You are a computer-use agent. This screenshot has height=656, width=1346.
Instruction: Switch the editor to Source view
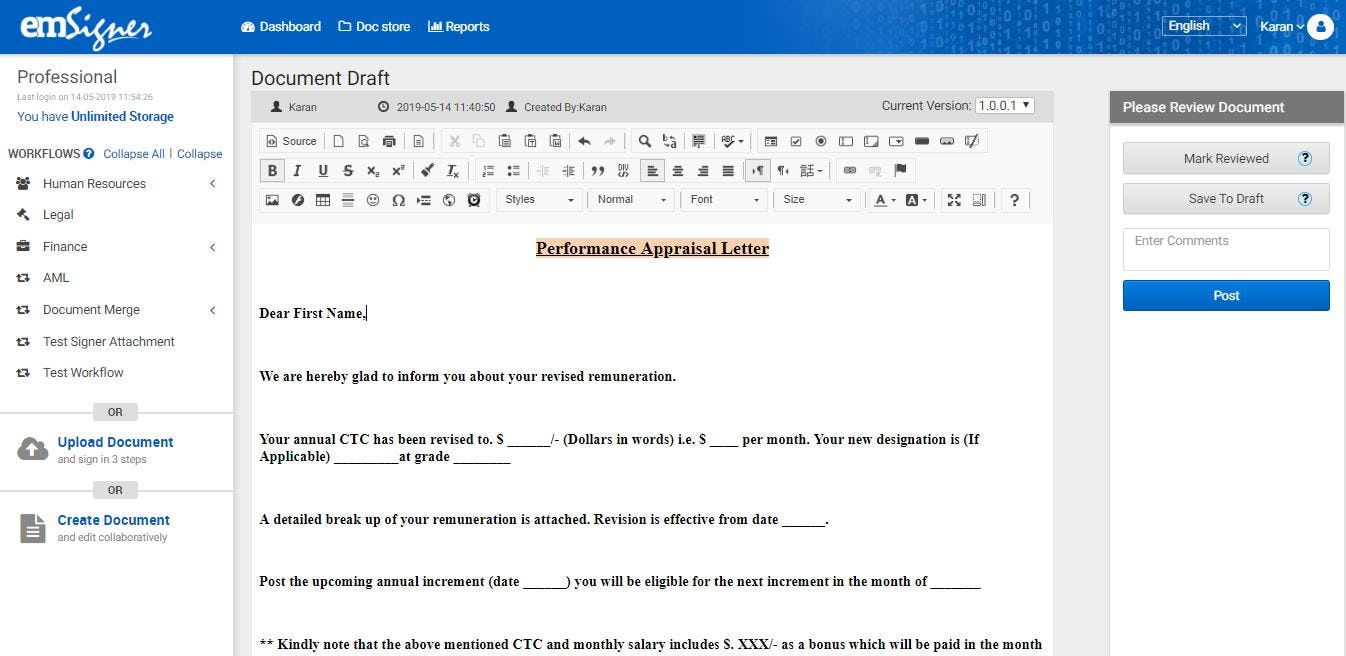point(290,140)
